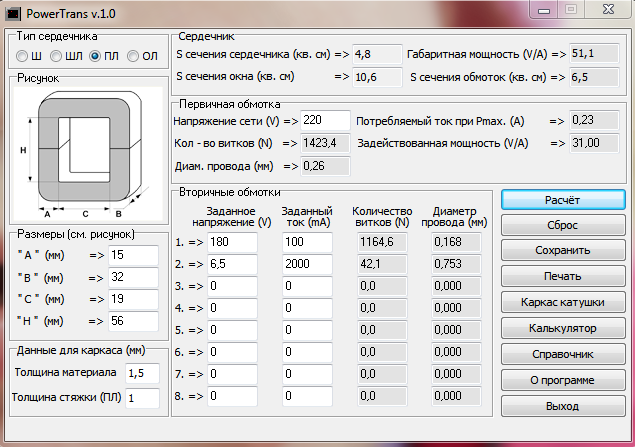Screen dimensions: 635x447
Task: Click the core dimensions drawing
Action: [89, 153]
